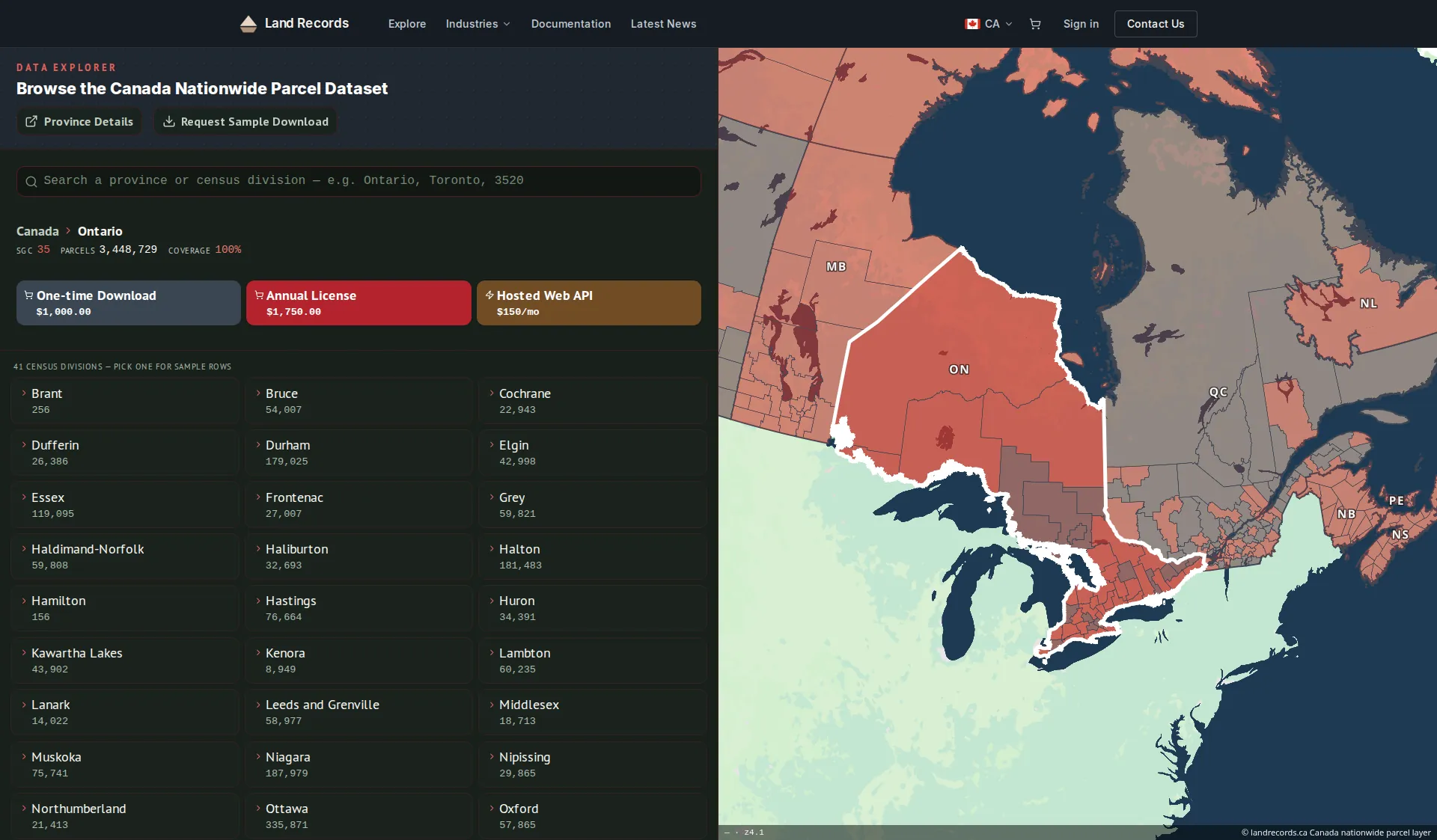Click the Canada breadcrumb link
1437x840 pixels.
37,231
